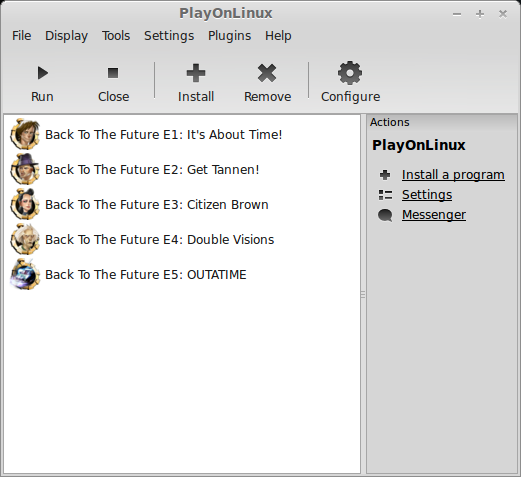This screenshot has width=521, height=477.
Task: Click the Install plus icon in toolbar
Action: pos(196,73)
